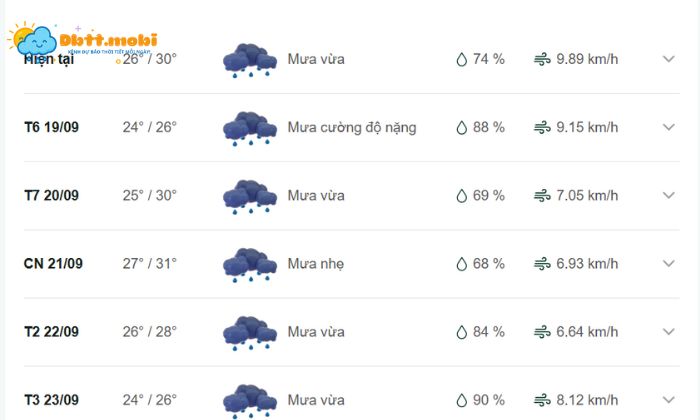This screenshot has width=700, height=420.
Task: Click the Dbtt.mobi cloud logo
Action: (35, 40)
